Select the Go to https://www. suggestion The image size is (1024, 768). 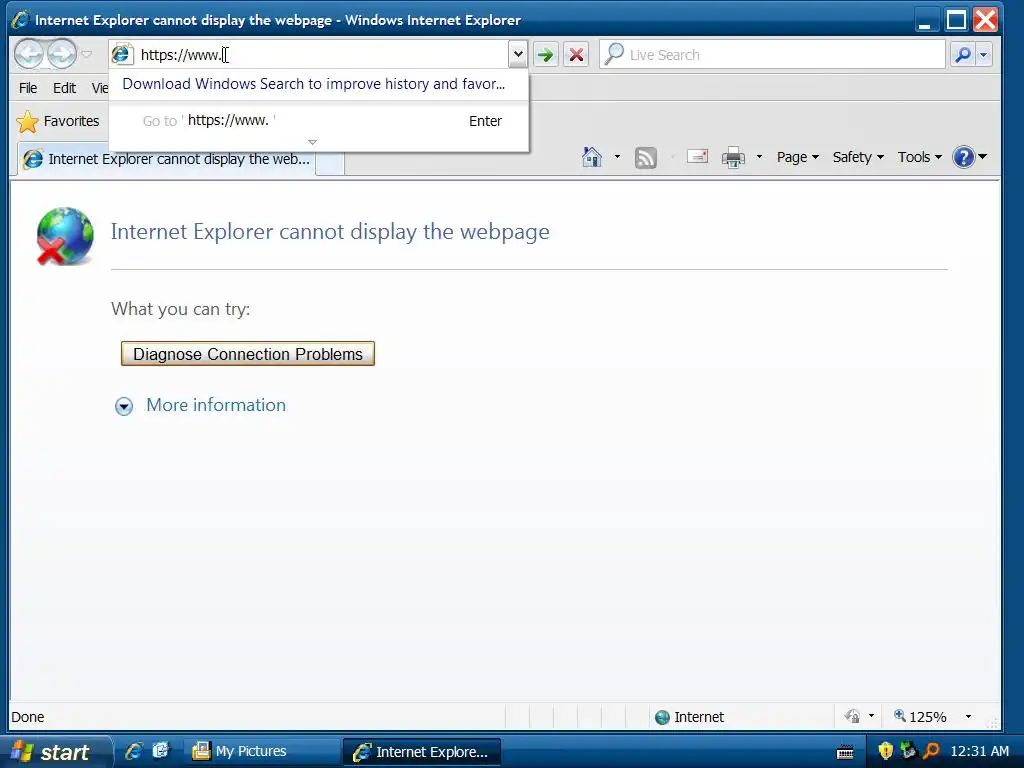coord(319,121)
